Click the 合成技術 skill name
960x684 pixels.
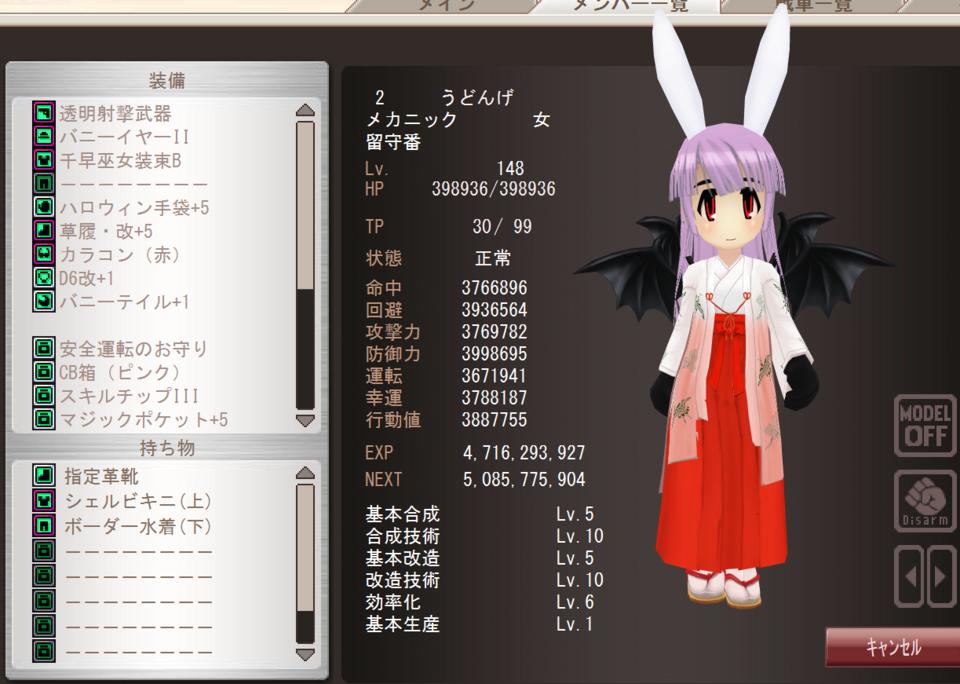coord(402,536)
